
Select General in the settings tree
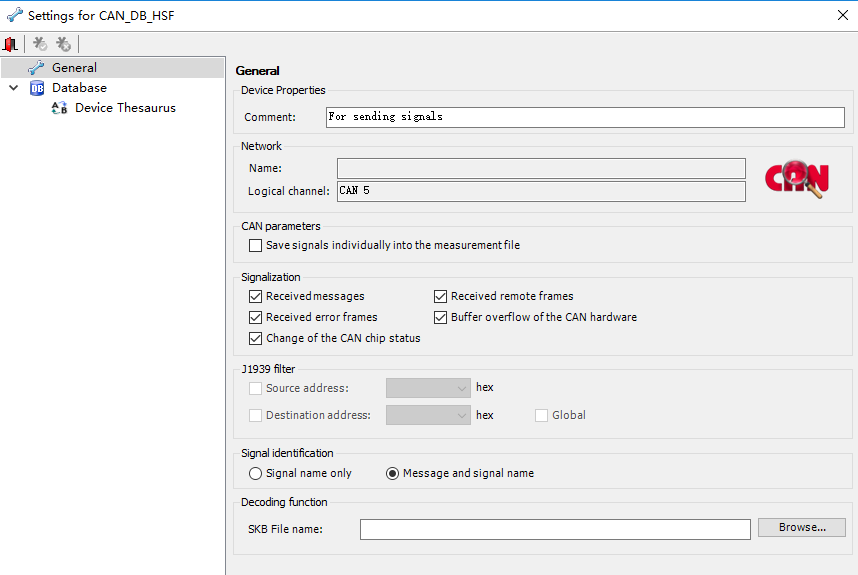click(x=74, y=68)
